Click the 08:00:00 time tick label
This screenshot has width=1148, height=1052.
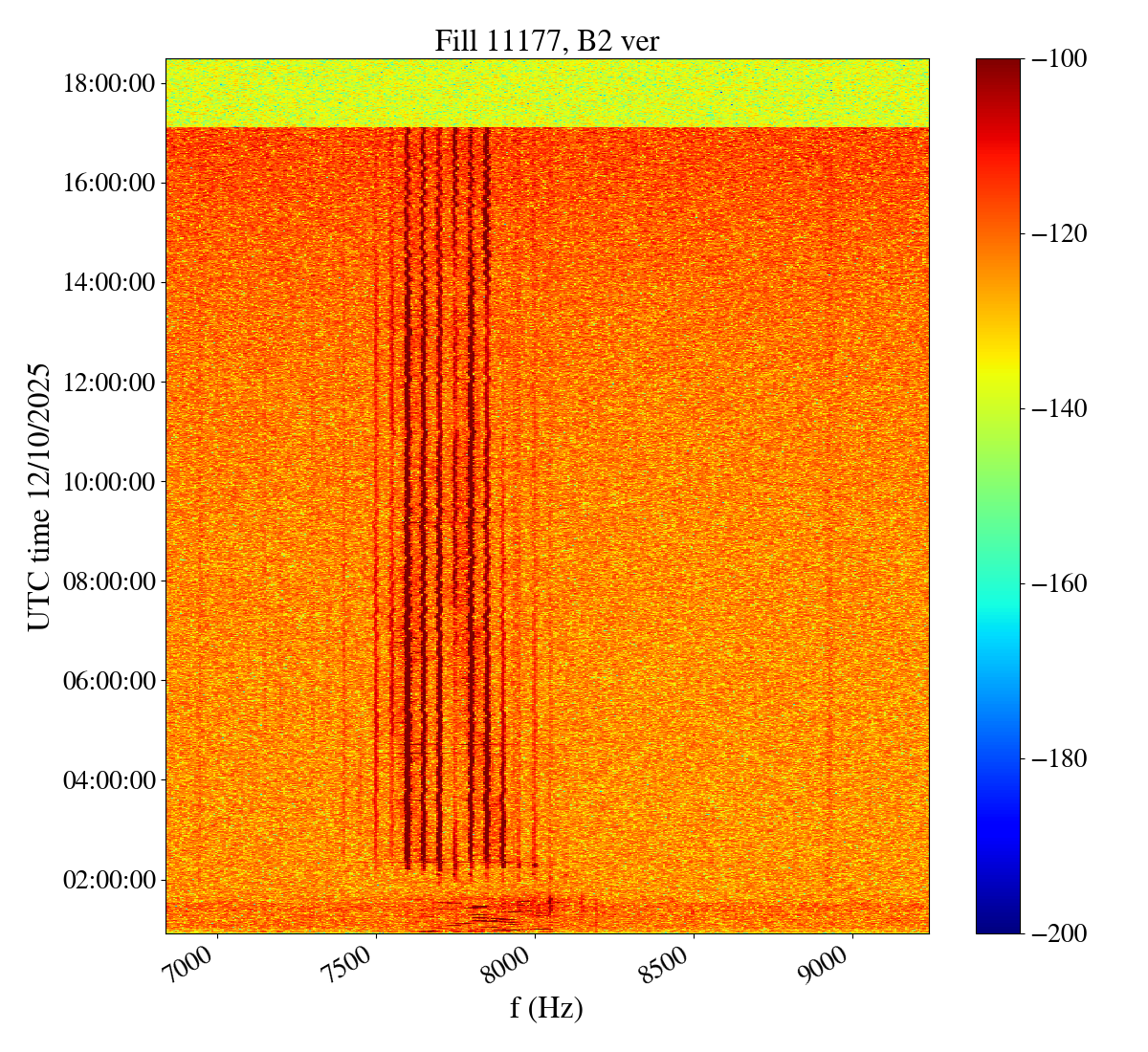tap(108, 581)
